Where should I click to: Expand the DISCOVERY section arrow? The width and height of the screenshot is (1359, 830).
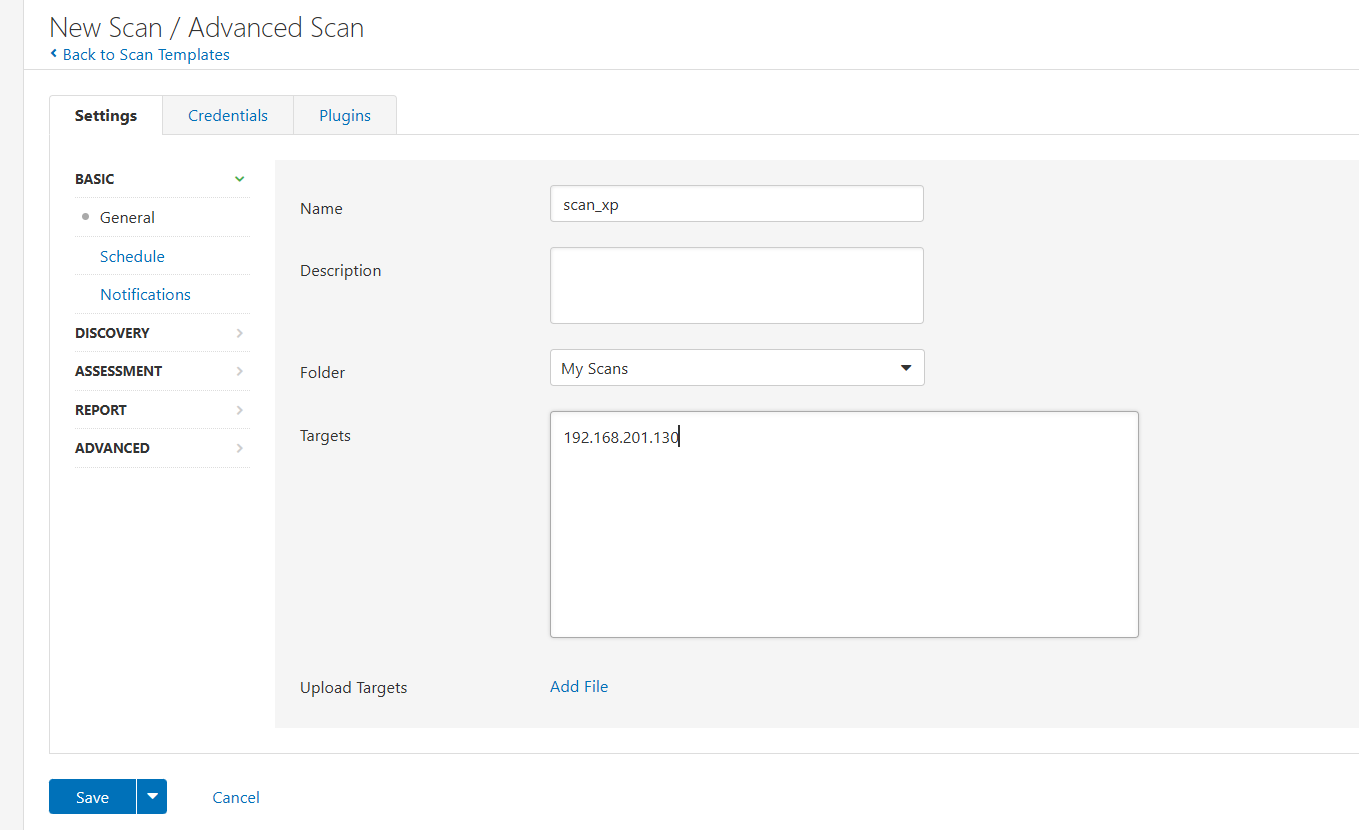(239, 333)
